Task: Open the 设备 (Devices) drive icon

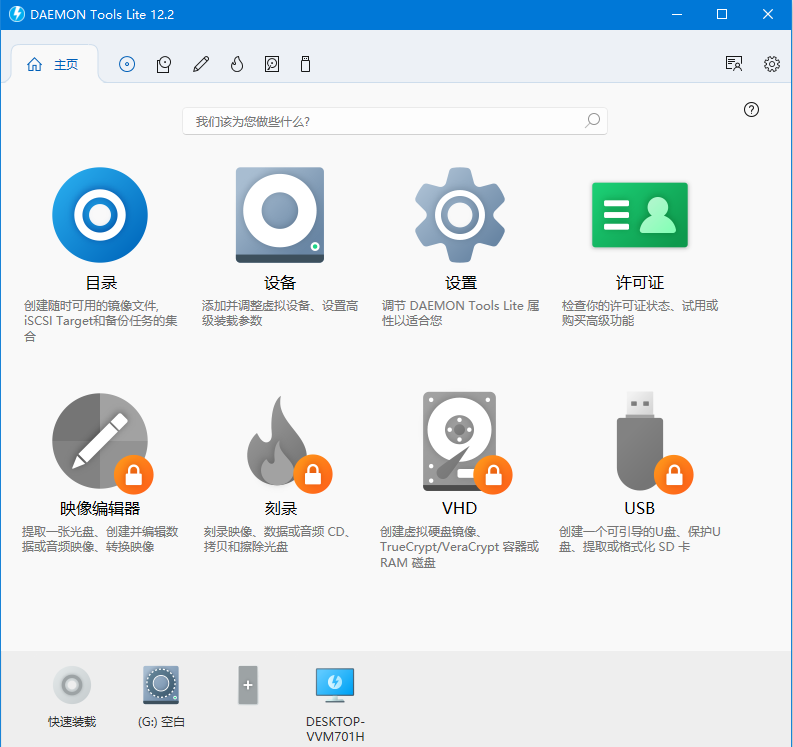Action: tap(280, 215)
